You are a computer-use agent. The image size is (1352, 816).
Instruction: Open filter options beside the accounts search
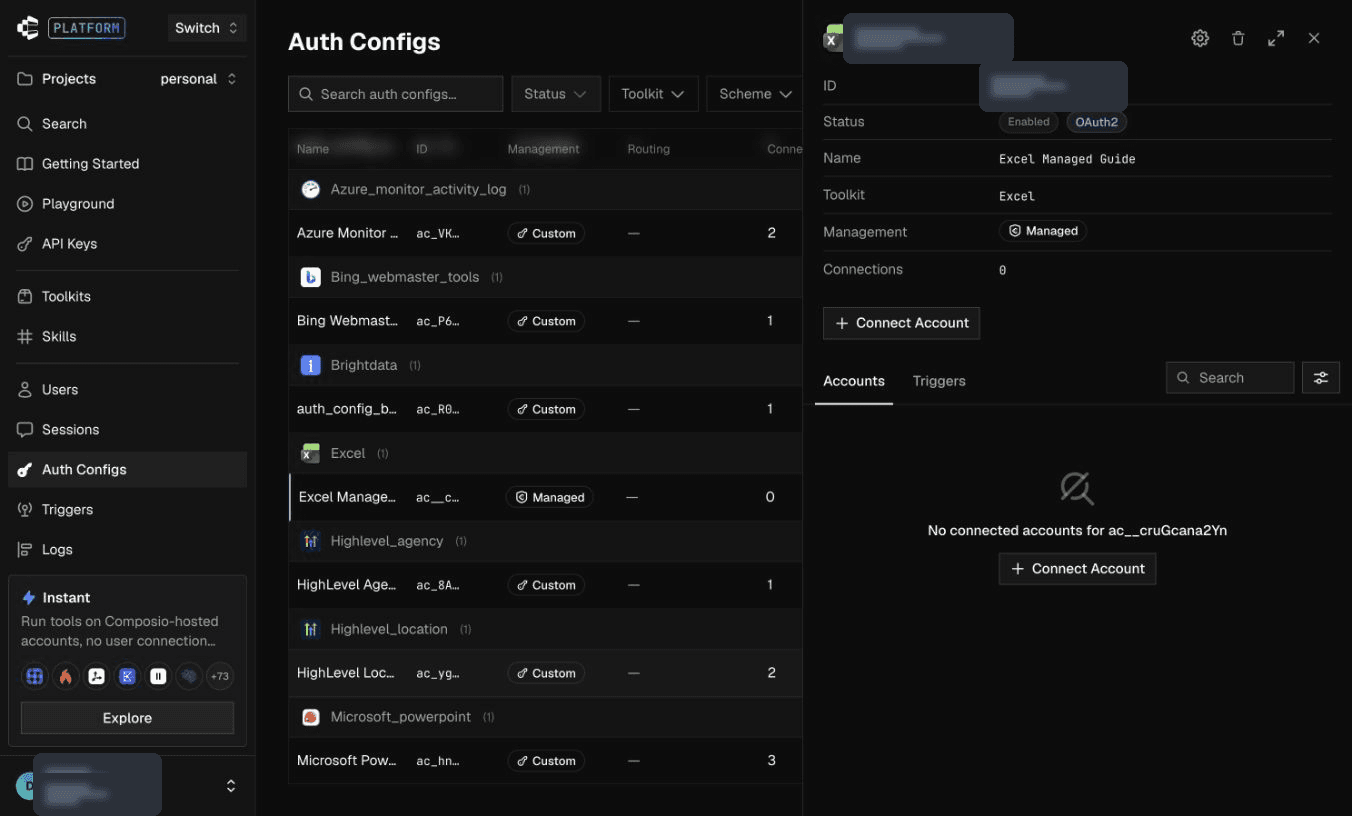pos(1321,377)
